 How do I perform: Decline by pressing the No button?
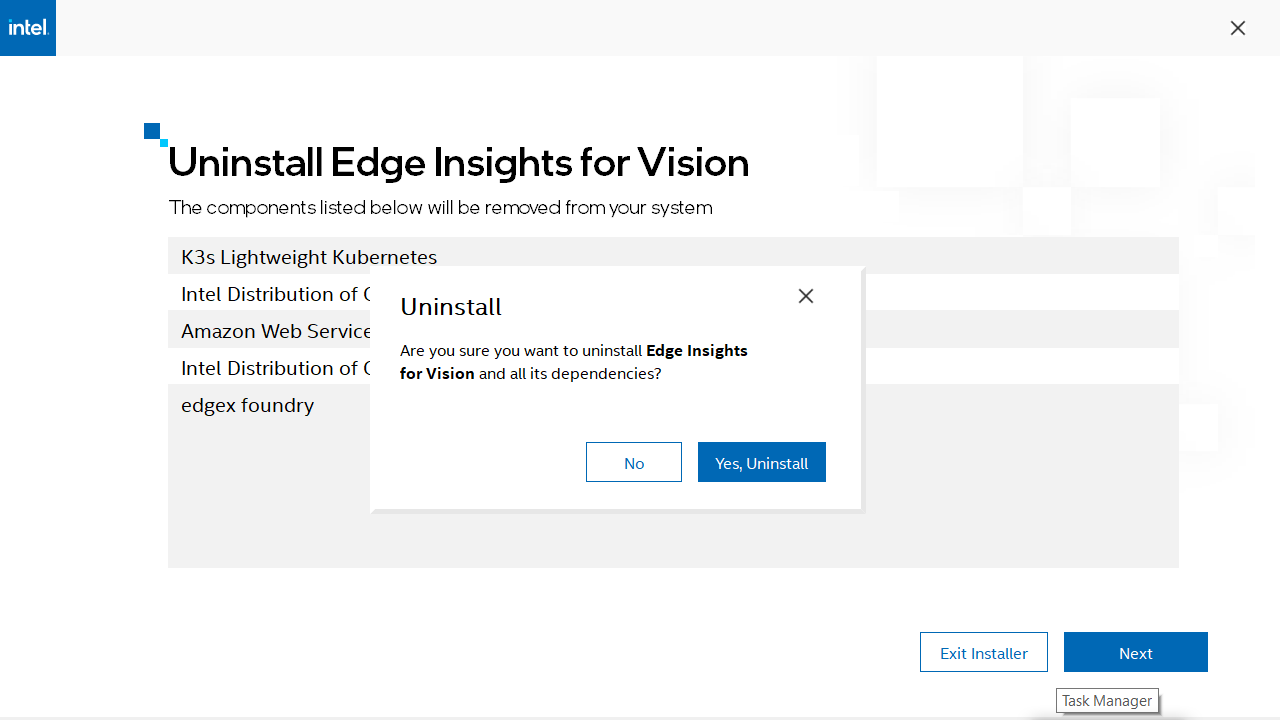(x=634, y=463)
